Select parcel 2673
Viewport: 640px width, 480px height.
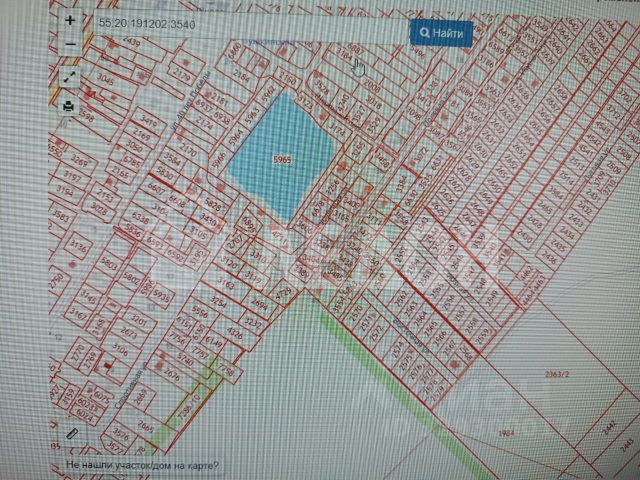129,333
